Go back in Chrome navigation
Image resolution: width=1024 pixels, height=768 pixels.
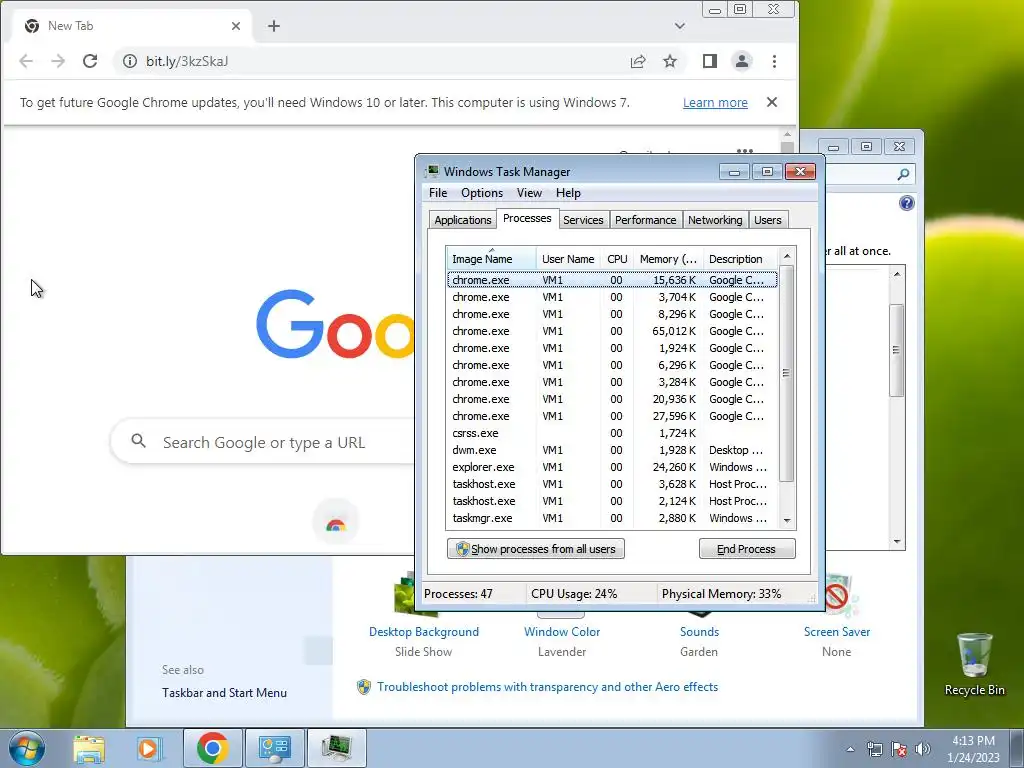(x=26, y=61)
